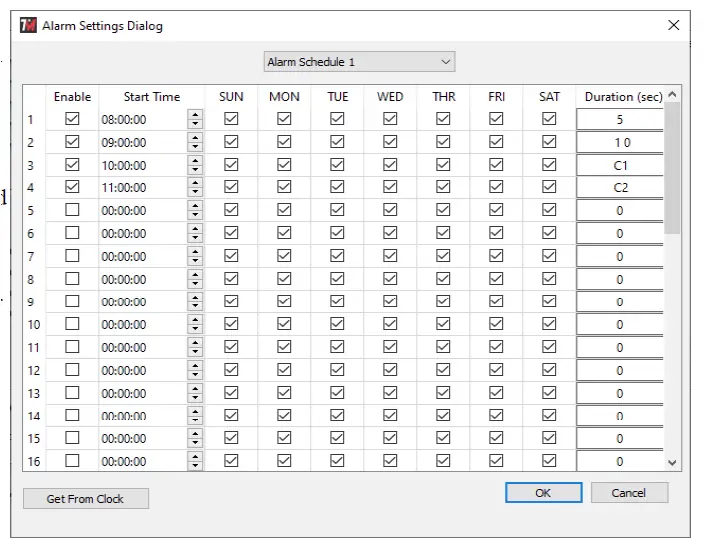Click row number 7 label
The height and width of the screenshot is (548, 705).
[31, 256]
